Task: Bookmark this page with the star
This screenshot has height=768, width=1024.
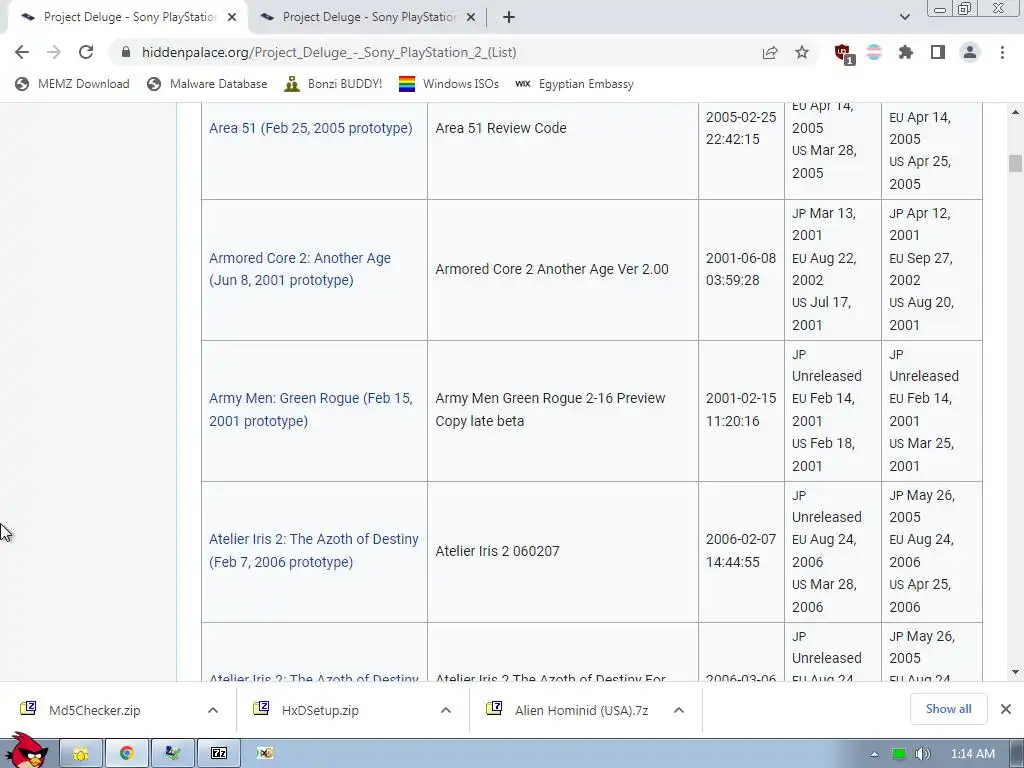Action: 802,52
